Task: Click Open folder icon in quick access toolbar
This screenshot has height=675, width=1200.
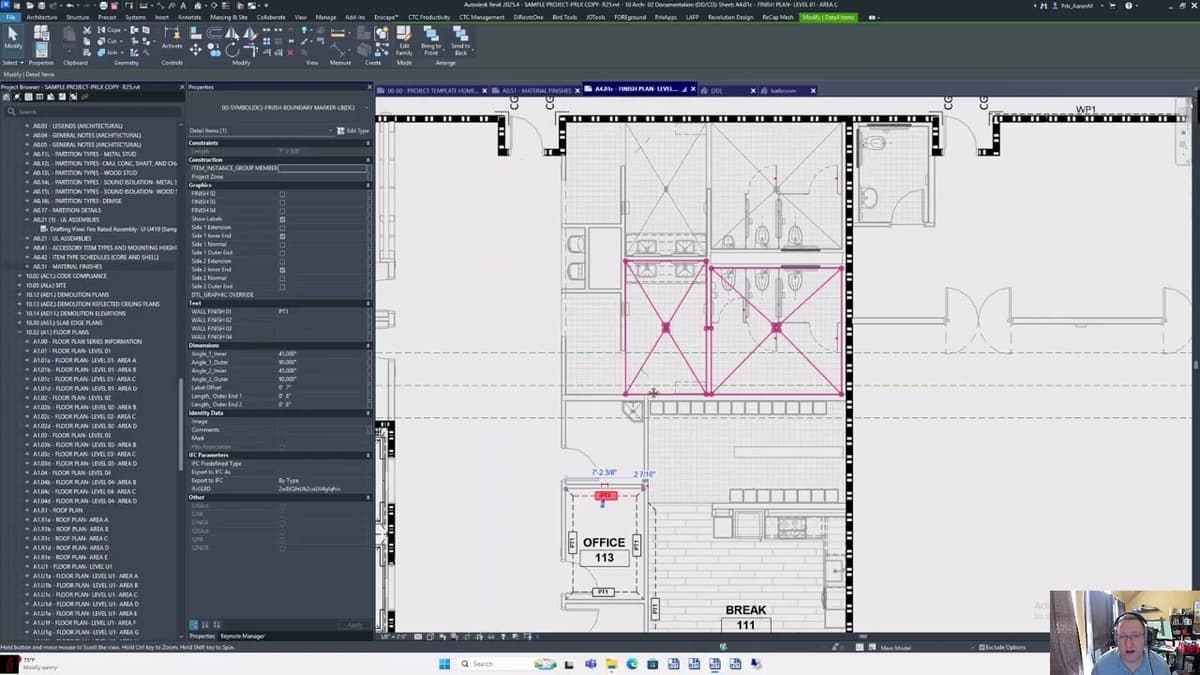Action: (x=30, y=6)
